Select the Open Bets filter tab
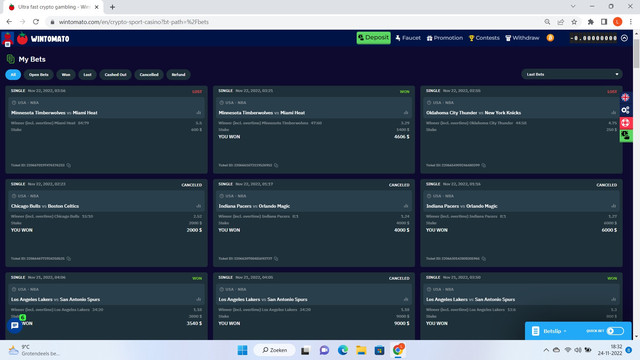Viewport: 640px width, 360px height. coord(39,75)
